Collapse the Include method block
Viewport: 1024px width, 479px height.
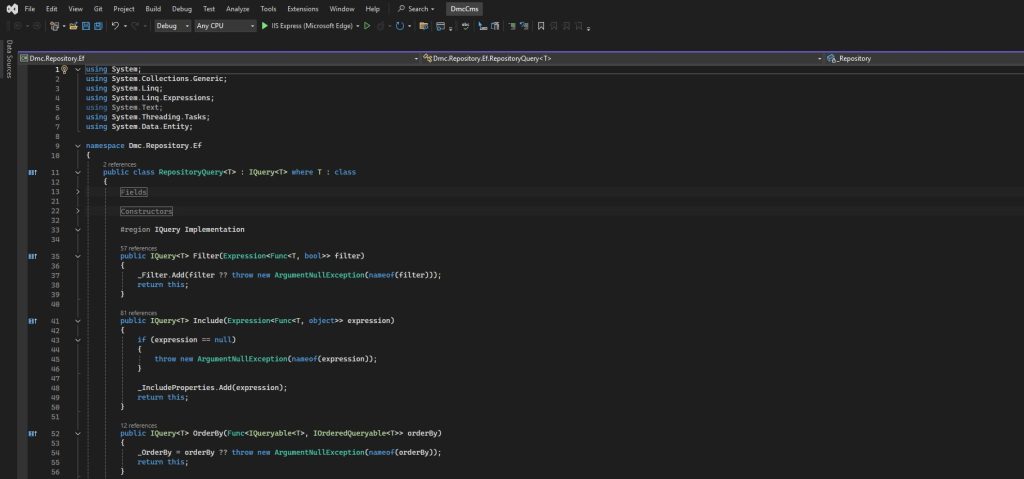point(78,321)
